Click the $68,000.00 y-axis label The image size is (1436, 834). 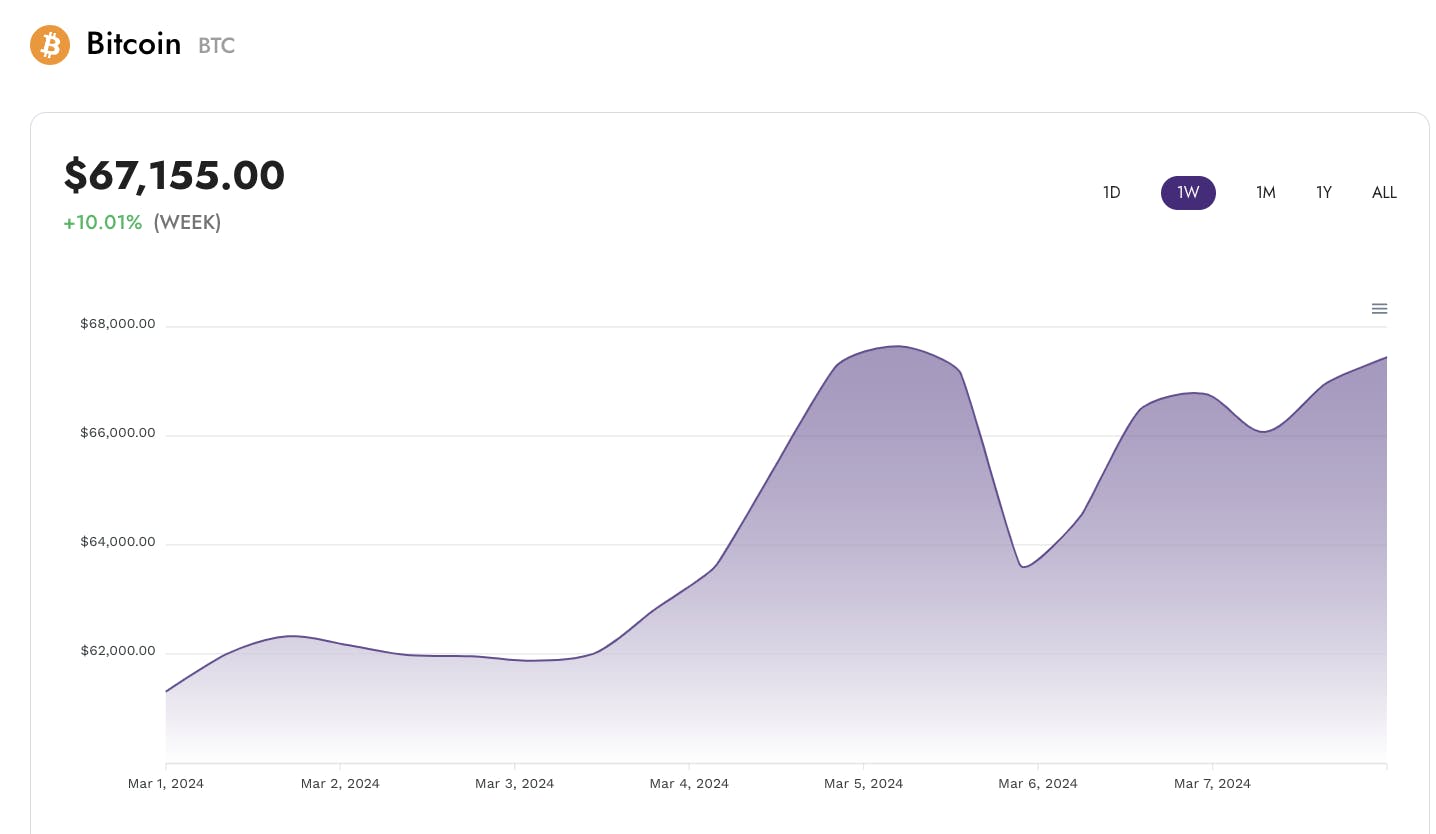coord(118,324)
